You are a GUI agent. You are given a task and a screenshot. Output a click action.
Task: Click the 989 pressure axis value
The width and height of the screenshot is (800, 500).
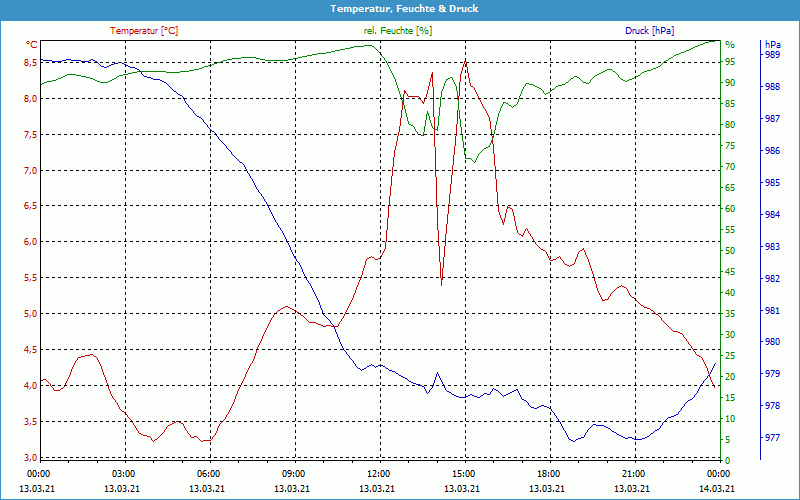click(x=772, y=55)
